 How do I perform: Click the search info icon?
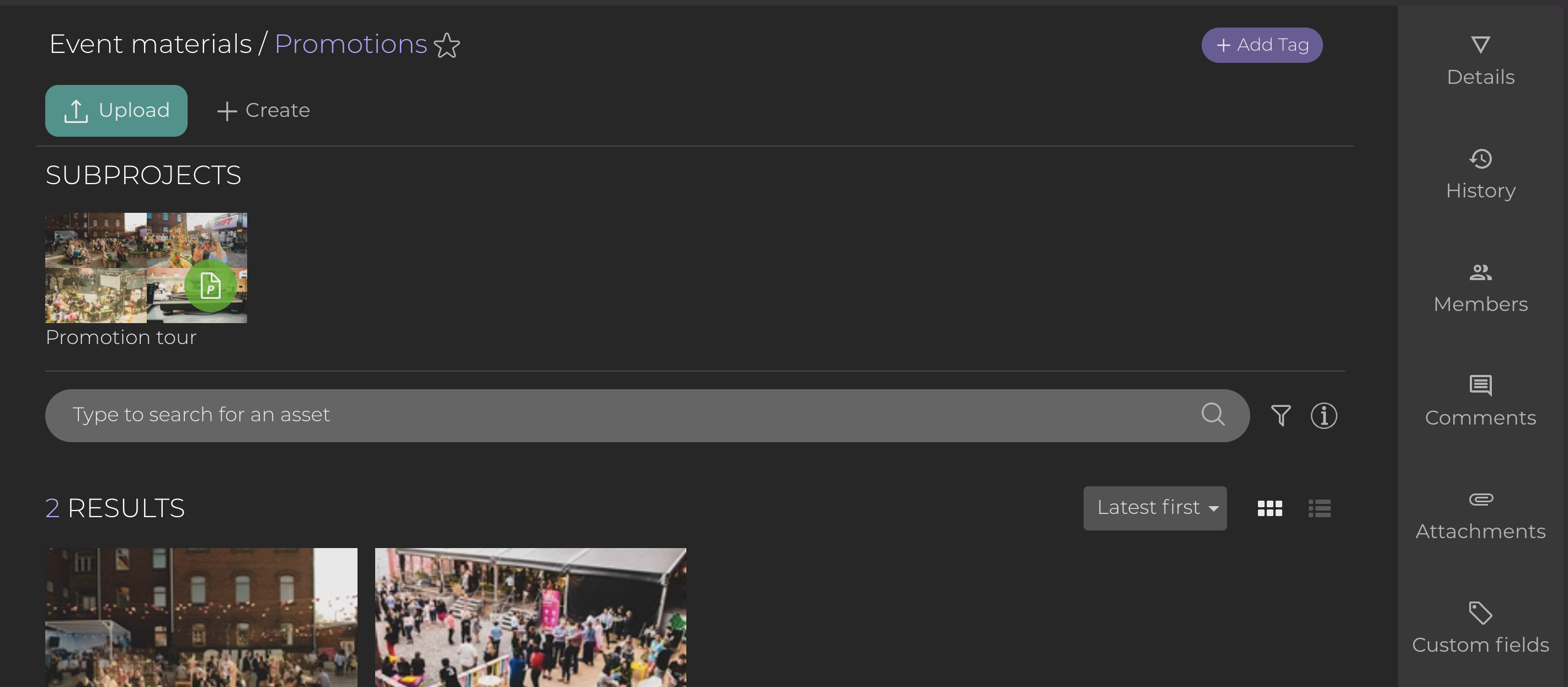point(1323,416)
